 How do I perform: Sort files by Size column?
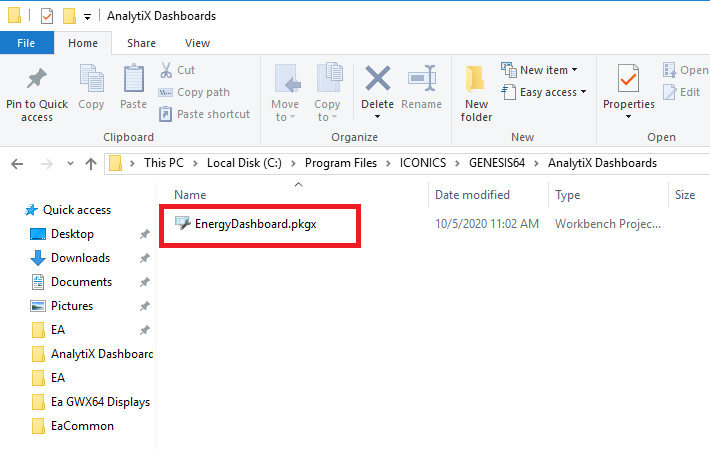tap(685, 195)
